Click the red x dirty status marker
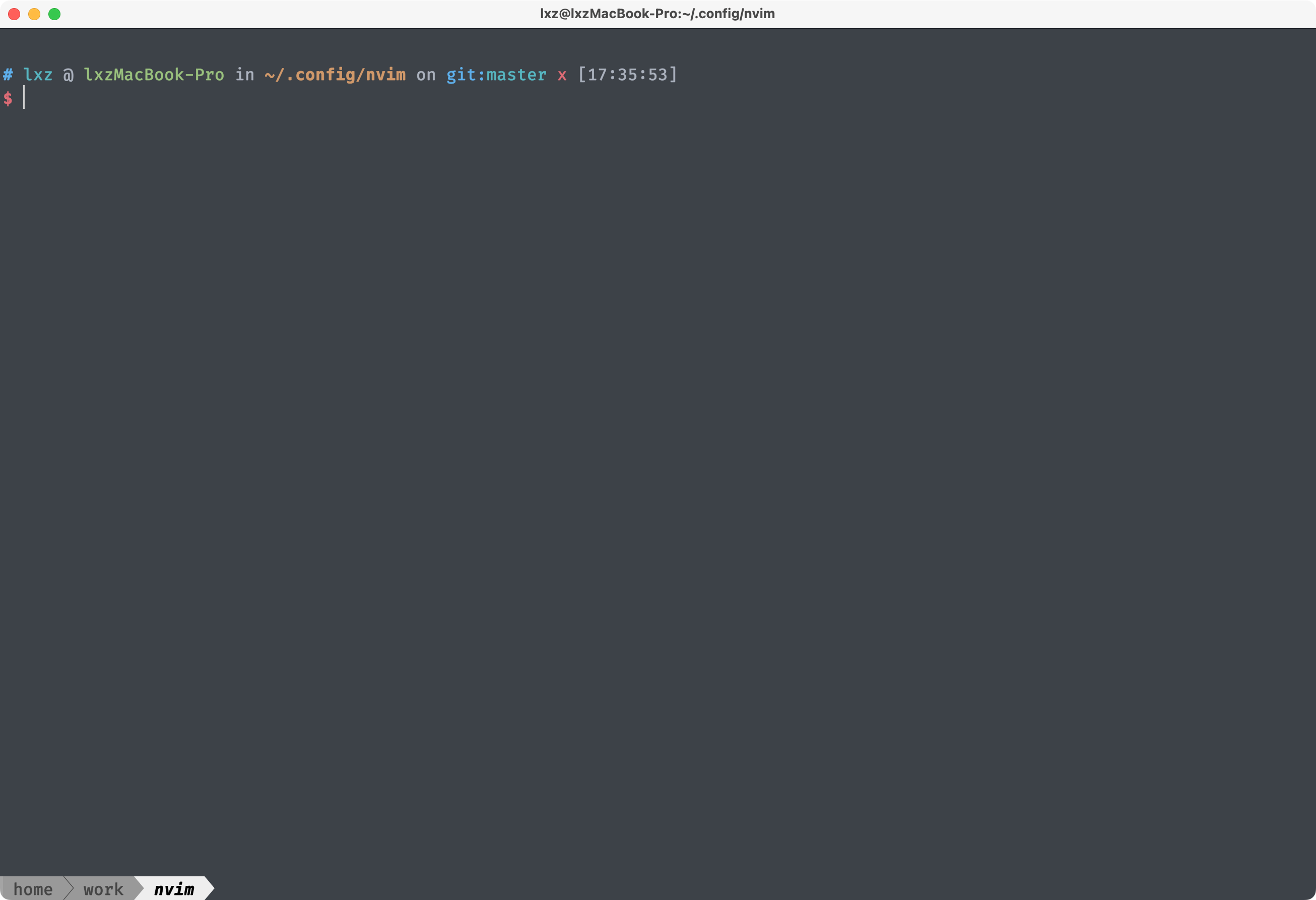Image resolution: width=1316 pixels, height=900 pixels. pyautogui.click(x=562, y=75)
